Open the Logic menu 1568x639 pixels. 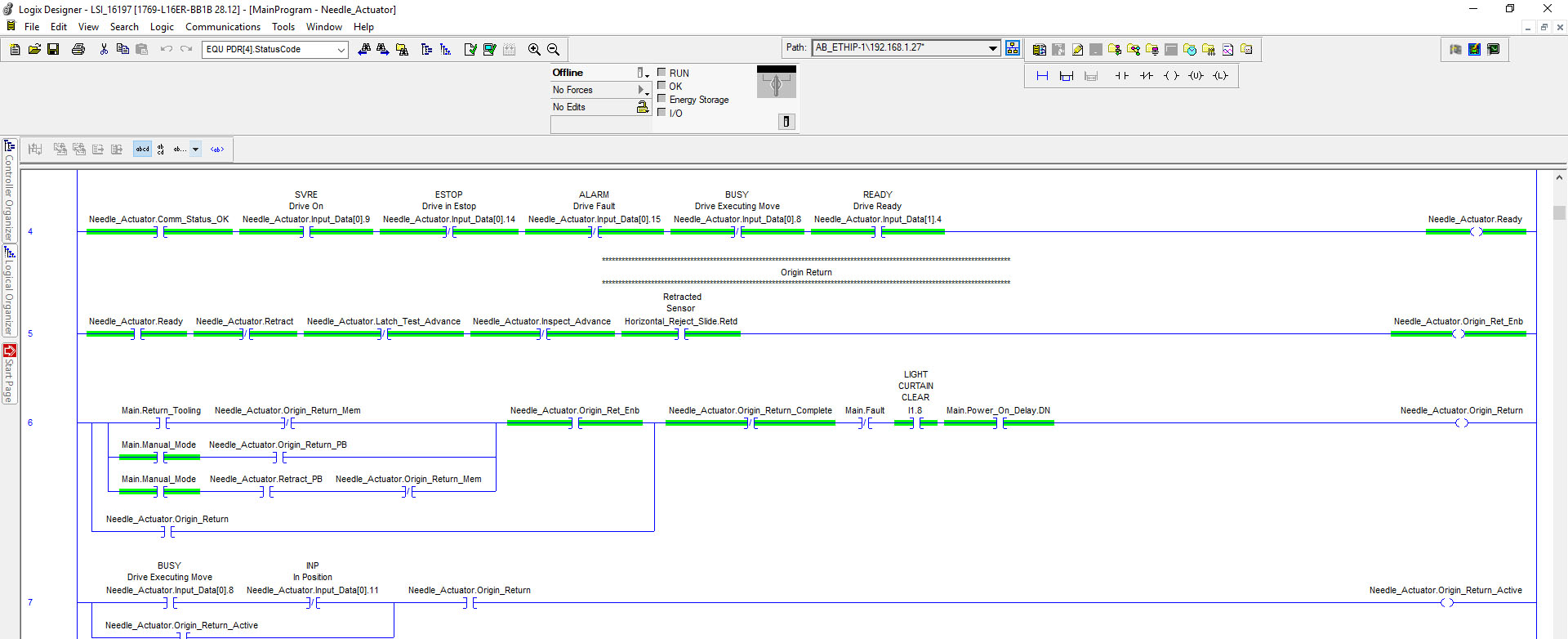(x=162, y=27)
